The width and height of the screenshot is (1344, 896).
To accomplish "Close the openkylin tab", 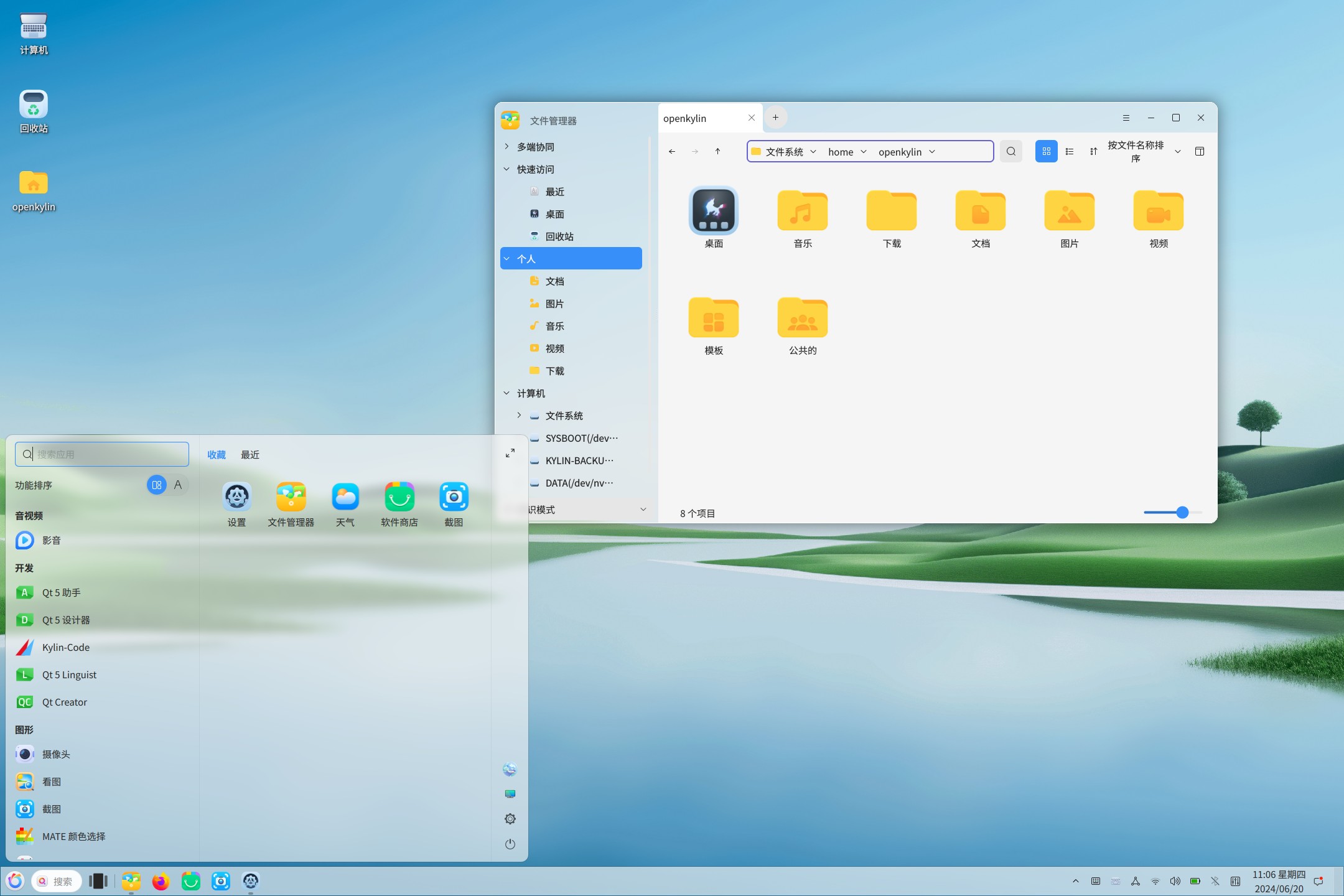I will click(752, 118).
